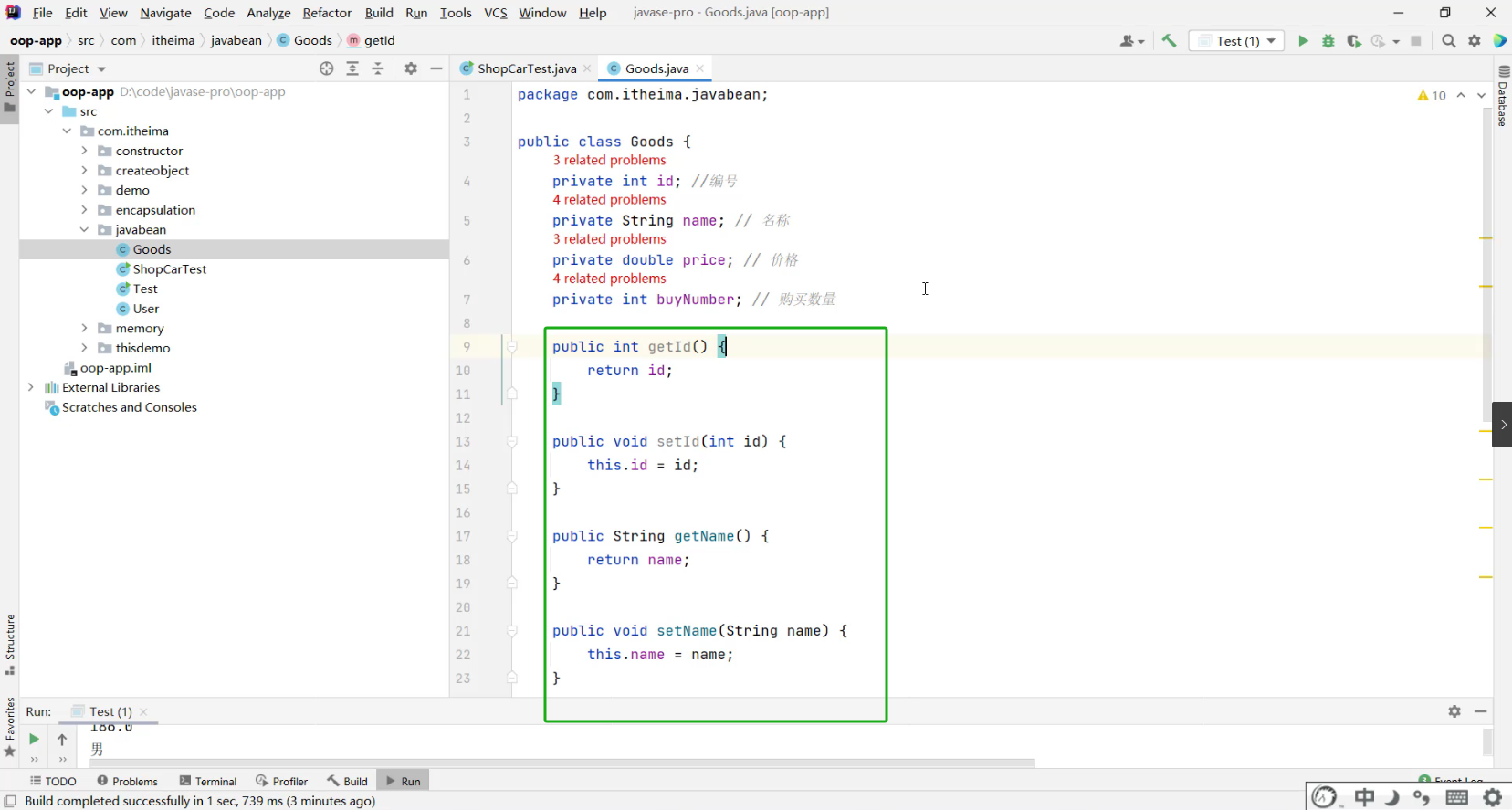This screenshot has width=1512, height=810.
Task: Open the Terminal tool tab
Action: pyautogui.click(x=208, y=782)
